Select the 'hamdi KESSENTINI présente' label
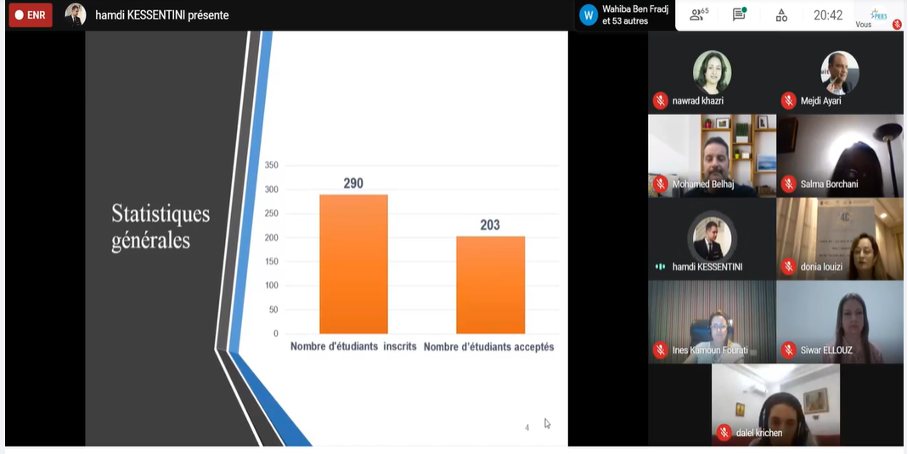 click(x=162, y=15)
